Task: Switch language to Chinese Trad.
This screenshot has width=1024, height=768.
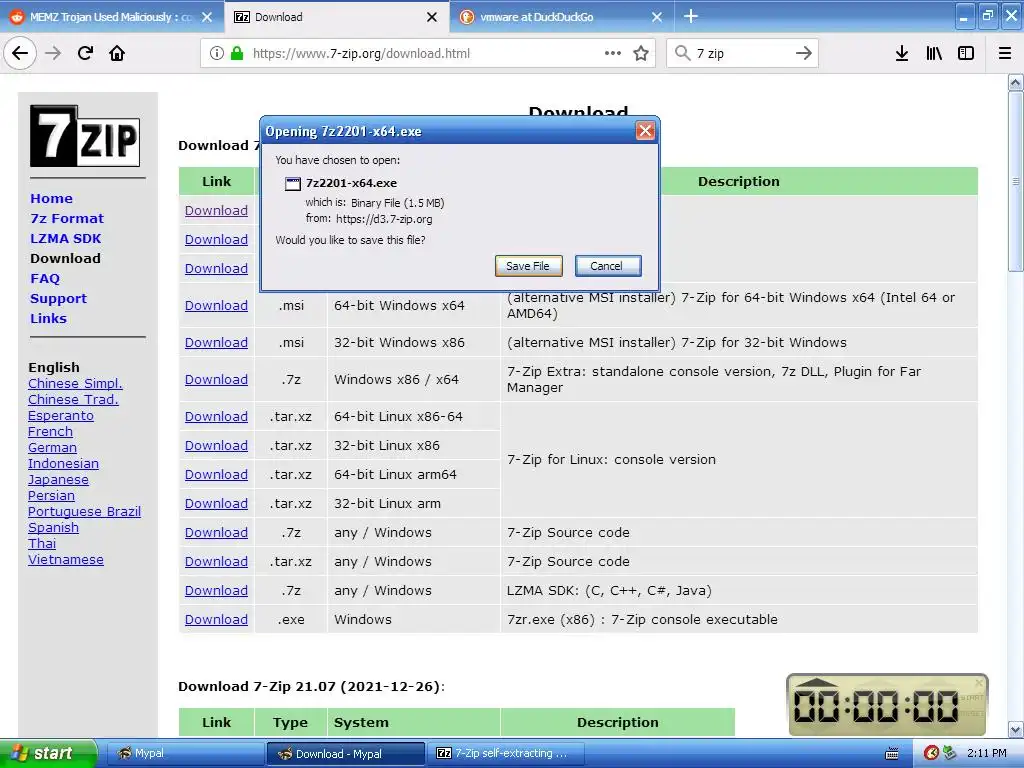Action: coord(73,399)
